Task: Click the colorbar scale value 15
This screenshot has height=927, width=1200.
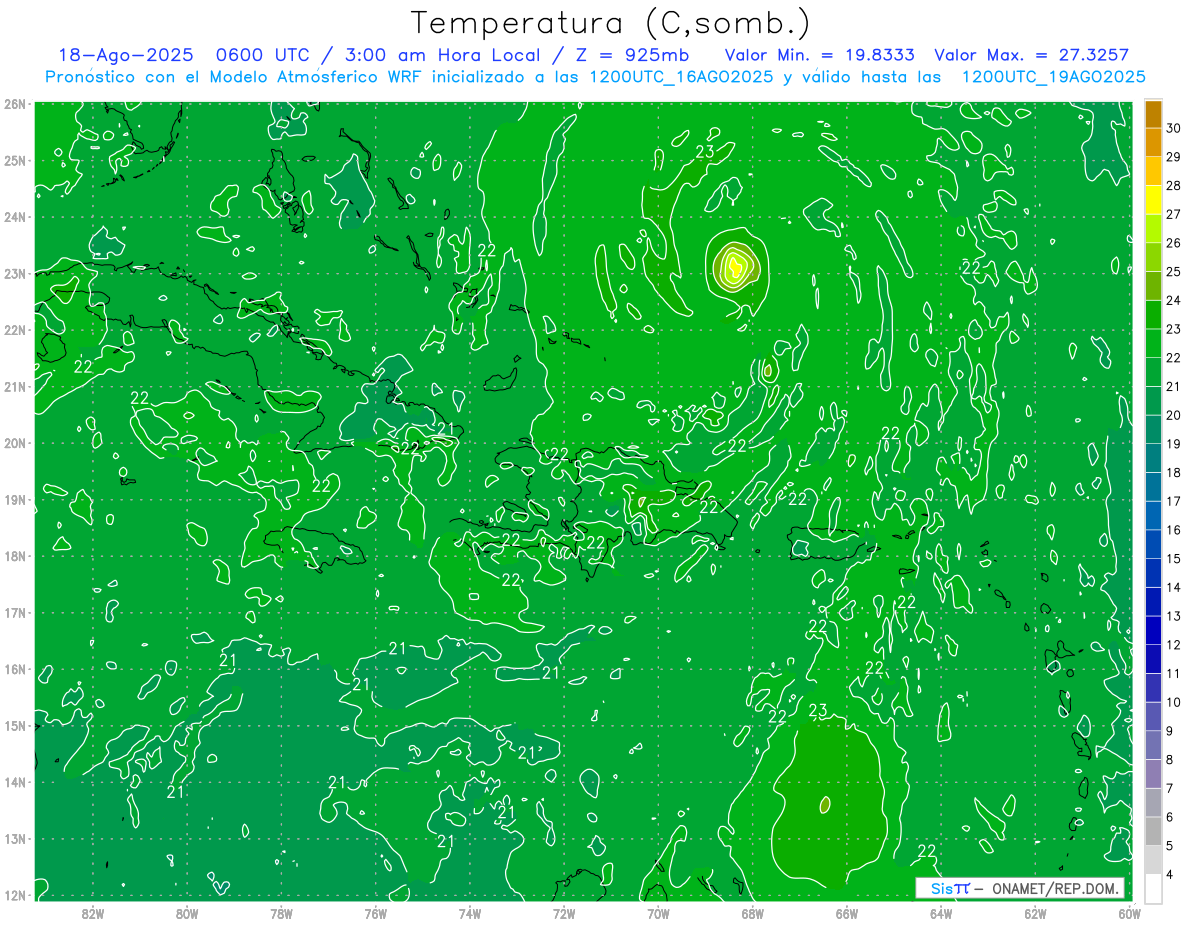Action: click(x=1173, y=558)
